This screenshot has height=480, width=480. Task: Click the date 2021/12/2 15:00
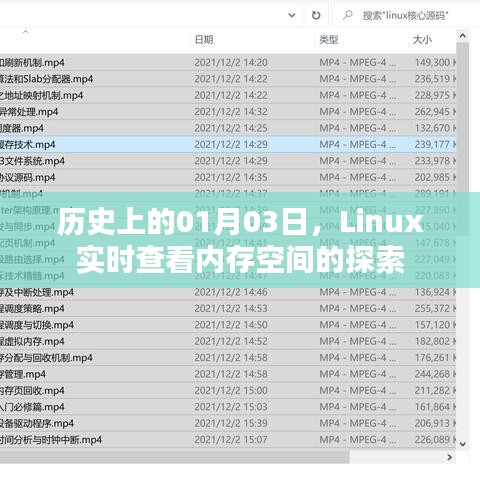[231, 391]
